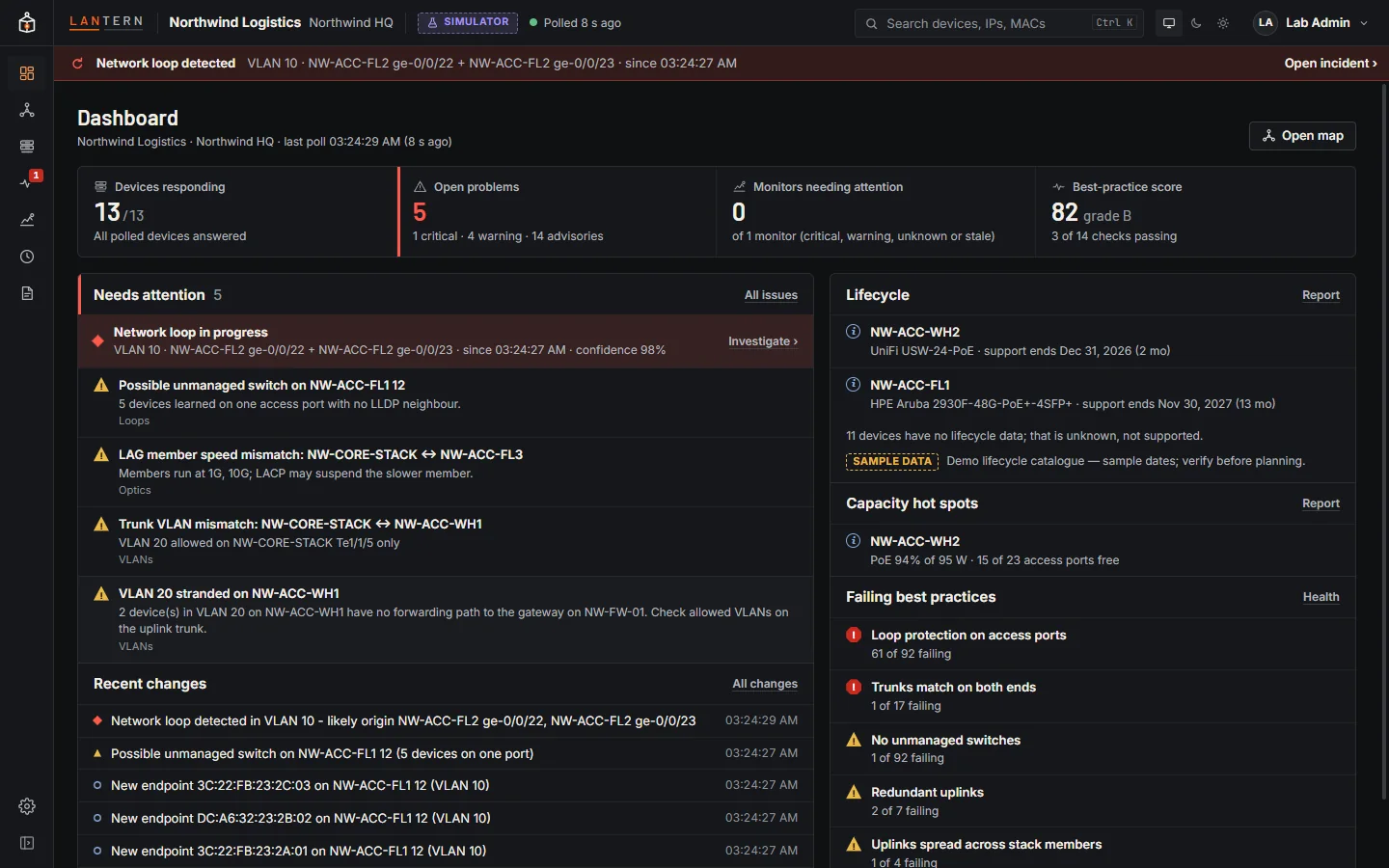This screenshot has width=1389, height=868.
Task: Click the LANTERN wordmark
Action: point(106,22)
